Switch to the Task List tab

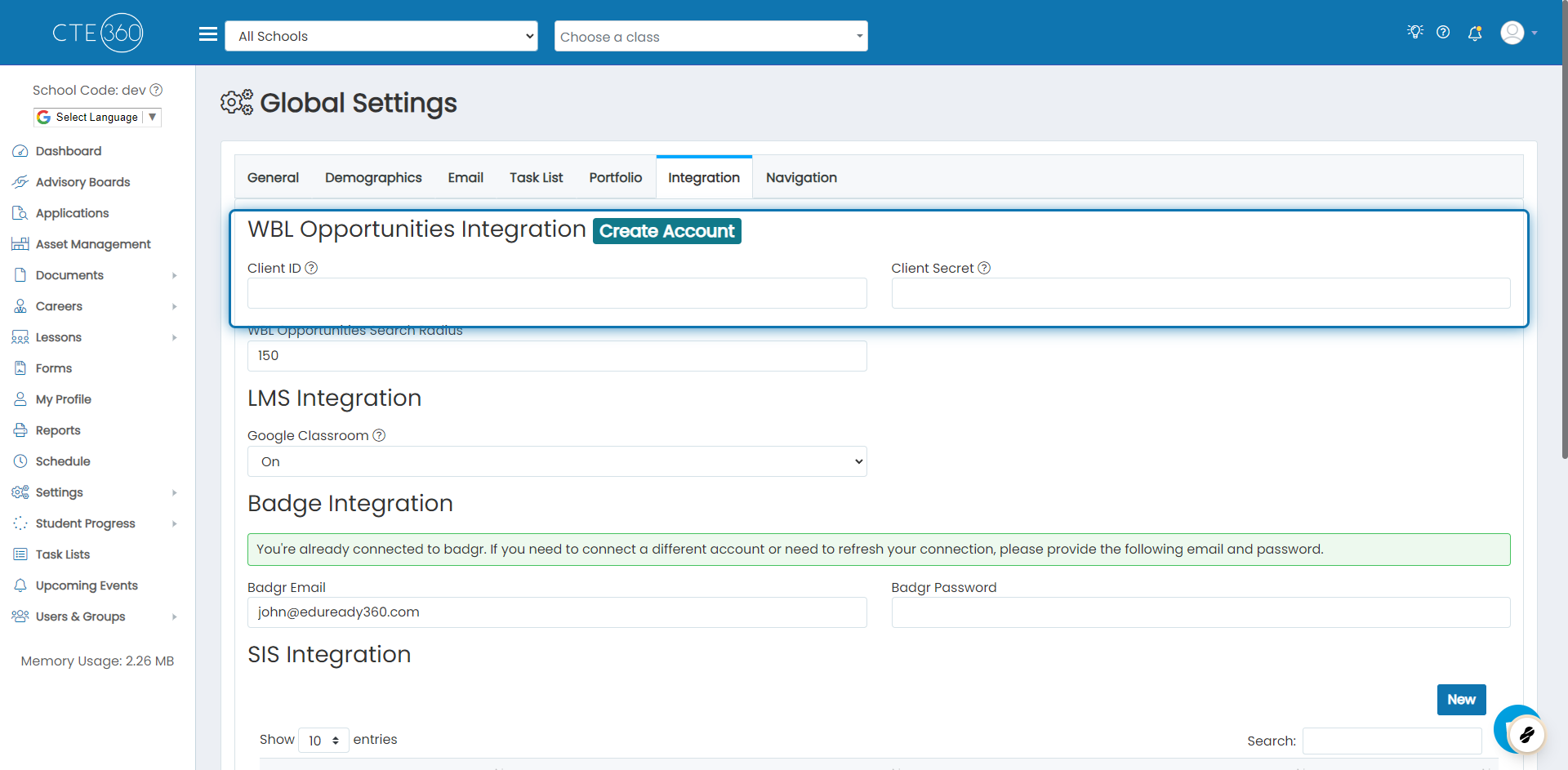[536, 177]
